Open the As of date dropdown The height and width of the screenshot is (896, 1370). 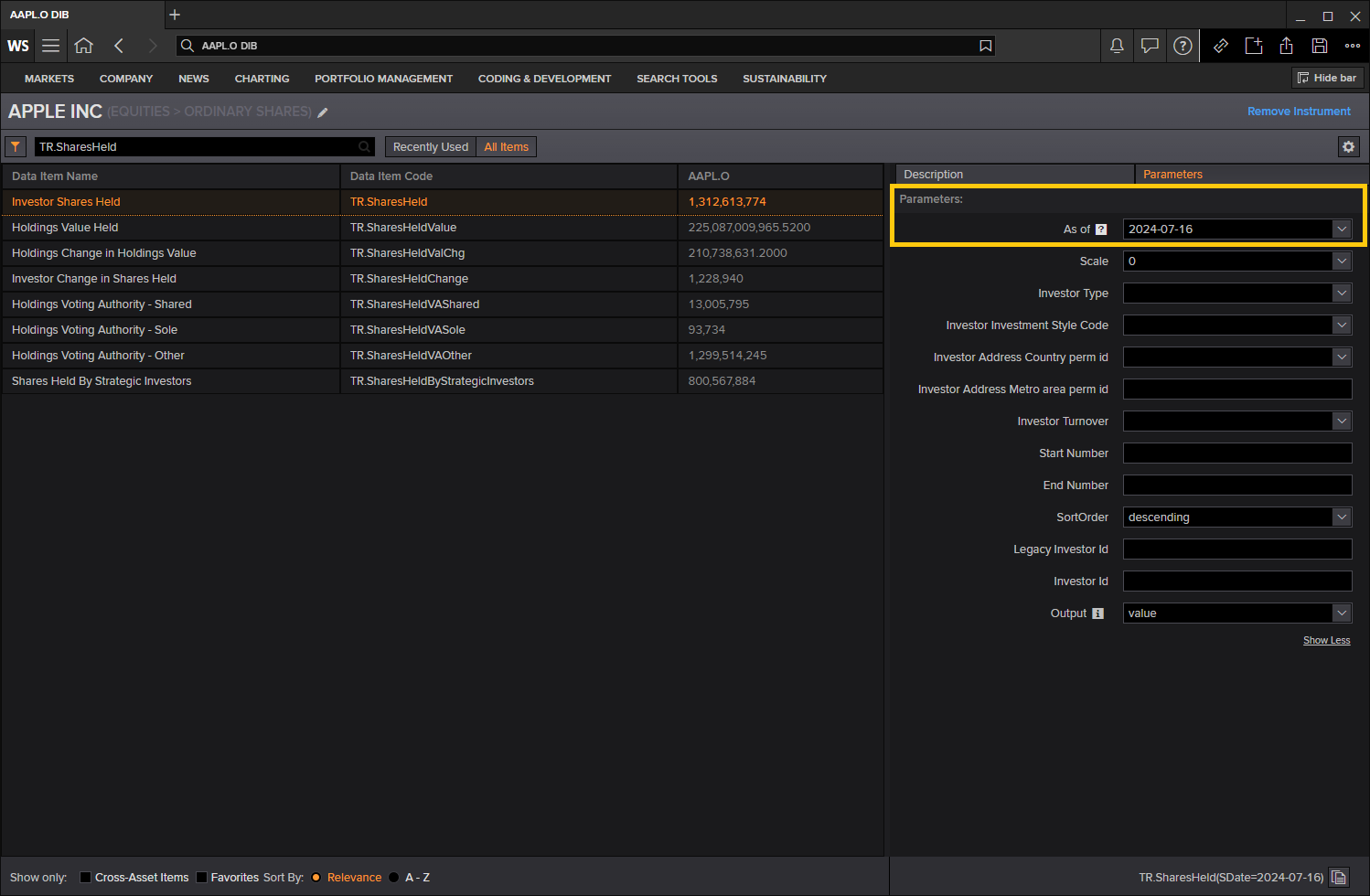pos(1342,229)
